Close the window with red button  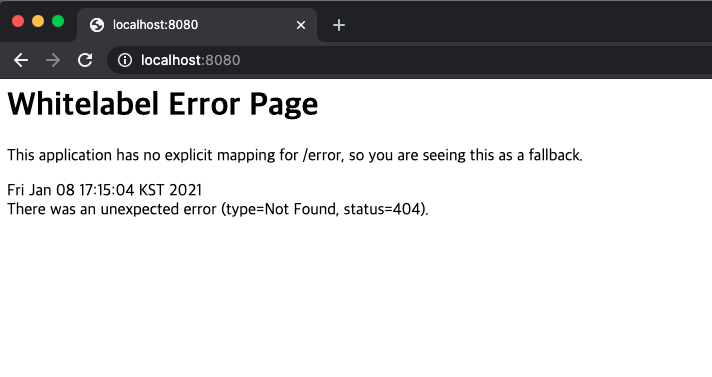coord(18,21)
